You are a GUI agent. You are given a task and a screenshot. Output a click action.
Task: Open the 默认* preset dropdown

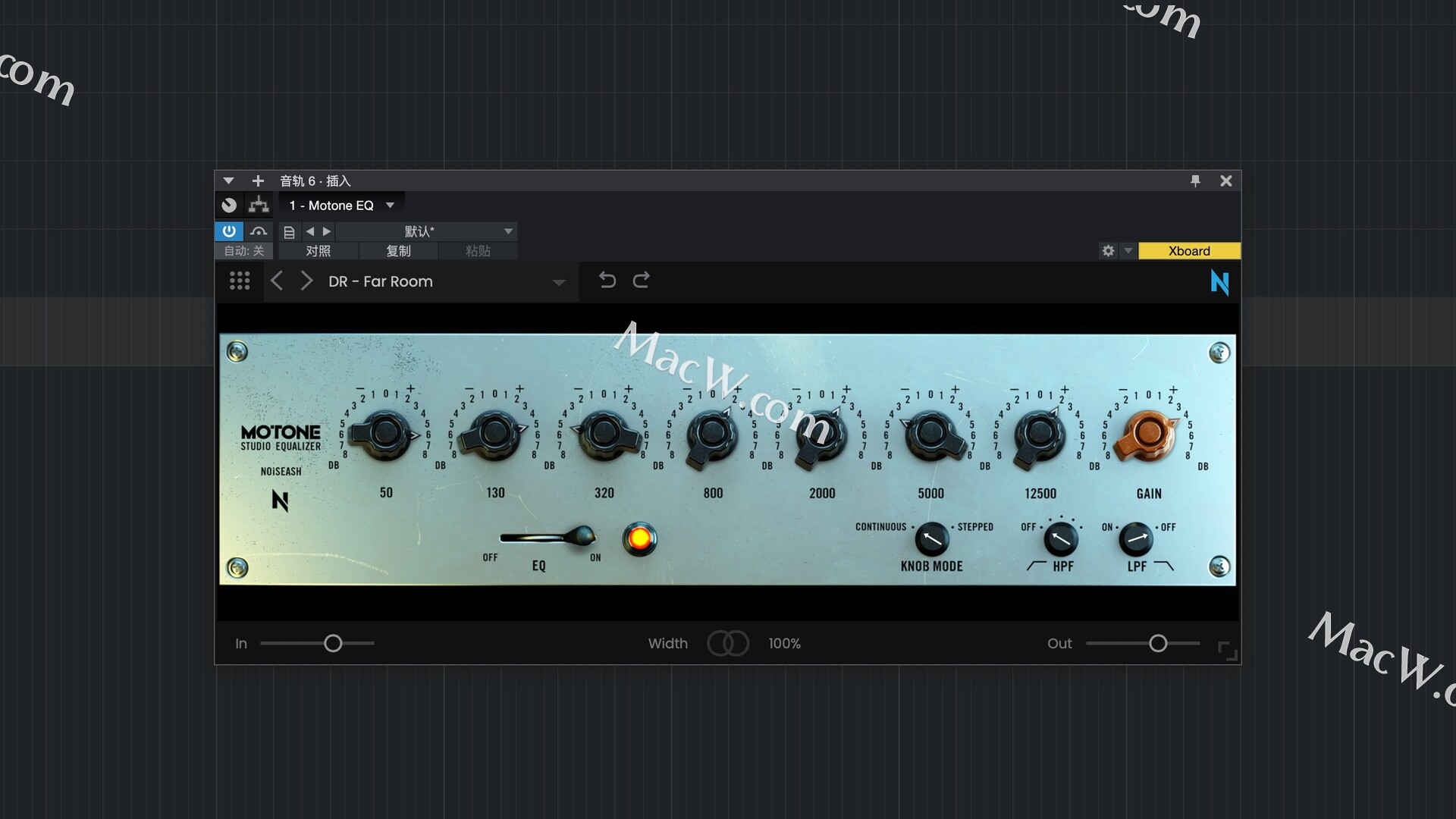pyautogui.click(x=427, y=231)
